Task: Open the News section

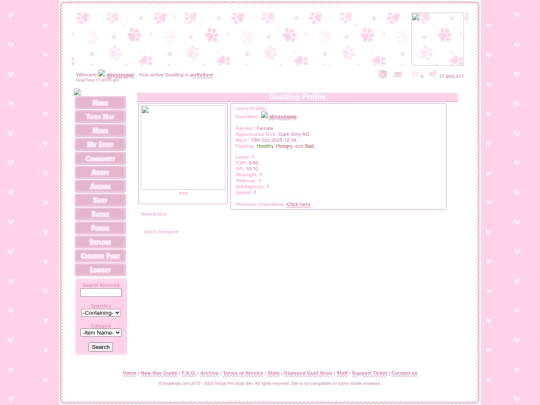Action: (x=100, y=131)
